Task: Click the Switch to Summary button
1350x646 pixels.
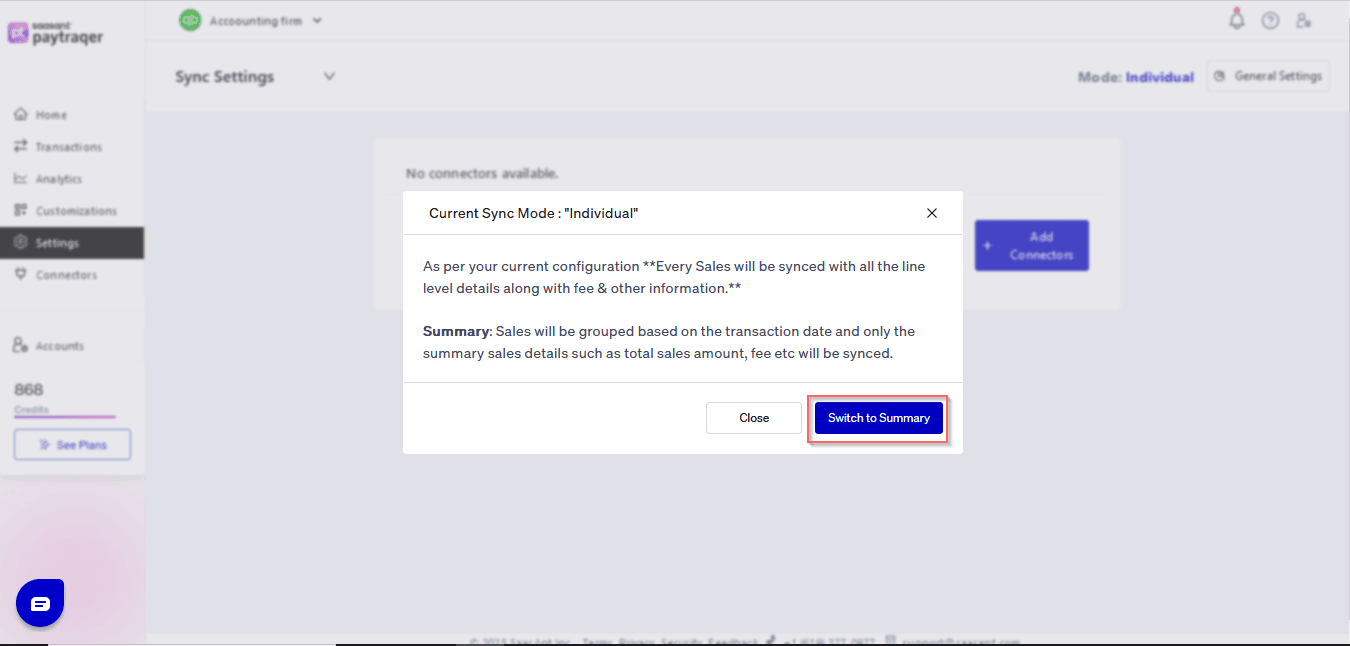Action: click(878, 418)
